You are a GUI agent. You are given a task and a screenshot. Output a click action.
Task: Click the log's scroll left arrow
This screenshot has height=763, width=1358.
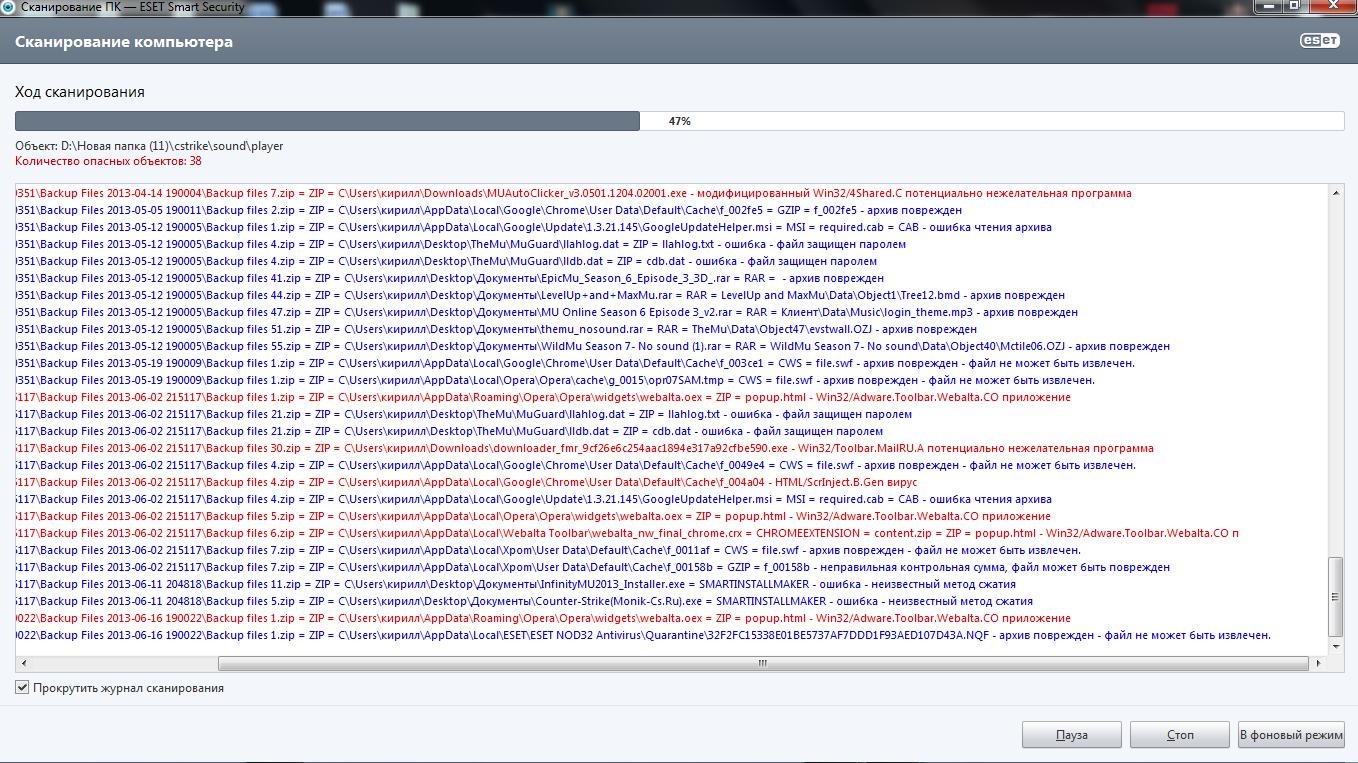click(x=22, y=663)
